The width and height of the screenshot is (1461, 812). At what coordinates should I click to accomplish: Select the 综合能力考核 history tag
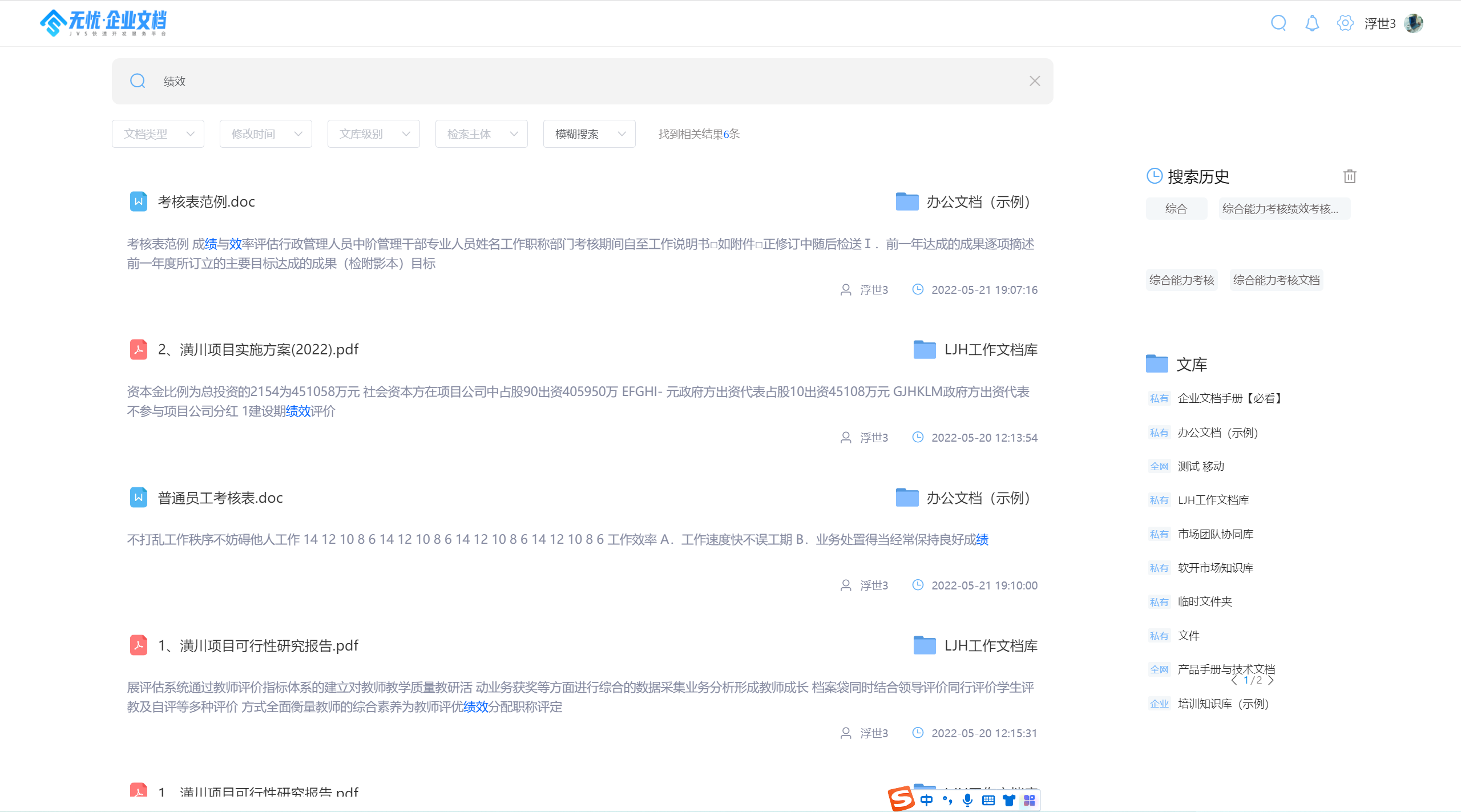pyautogui.click(x=1181, y=280)
